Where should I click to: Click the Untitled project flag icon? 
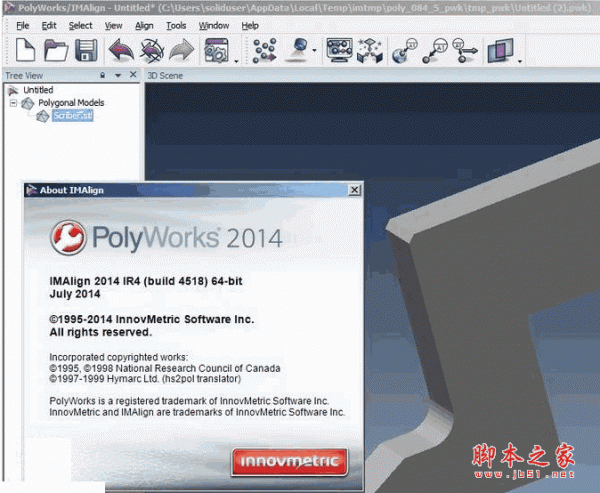coord(13,90)
